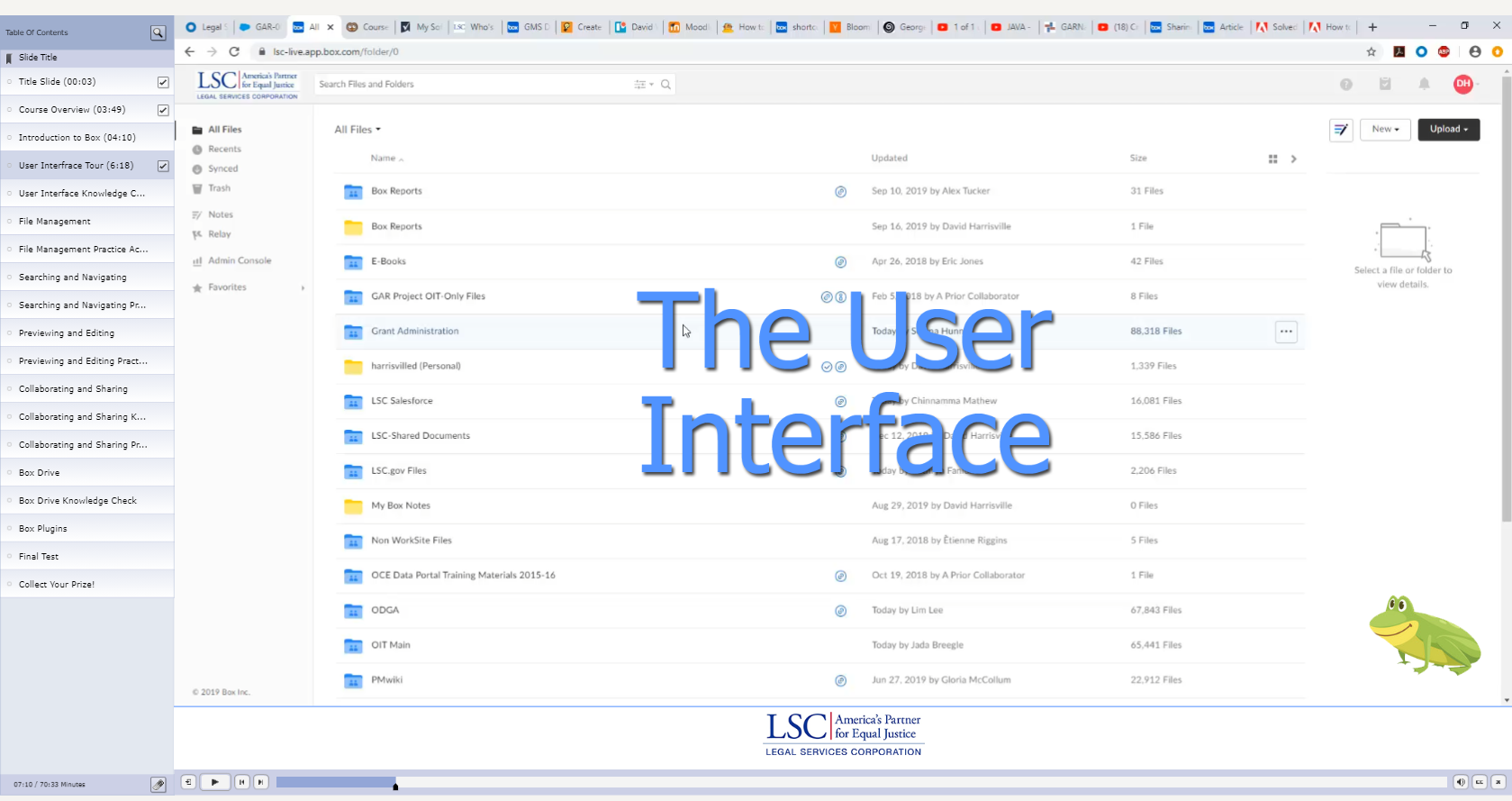Click the AdBlock Plus extension icon

coord(1444,52)
